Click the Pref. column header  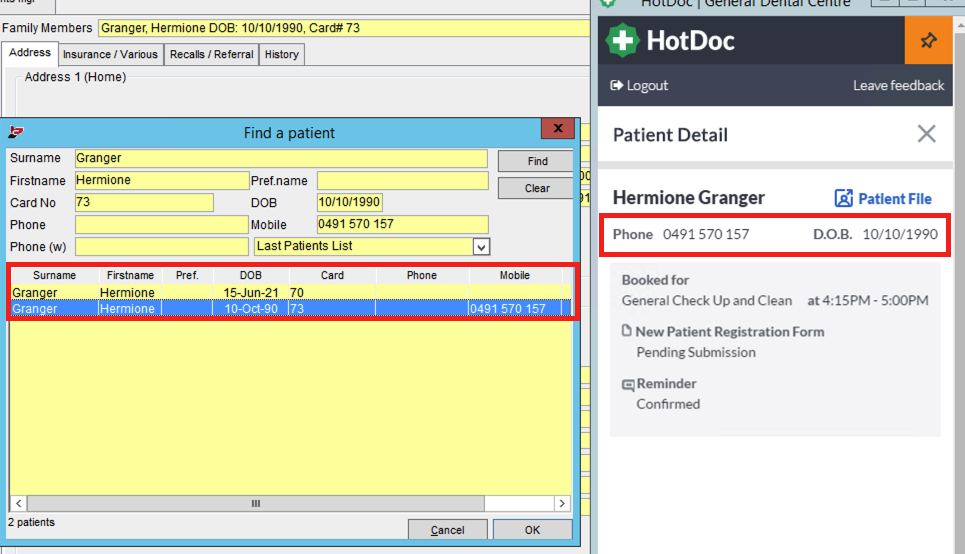point(187,275)
